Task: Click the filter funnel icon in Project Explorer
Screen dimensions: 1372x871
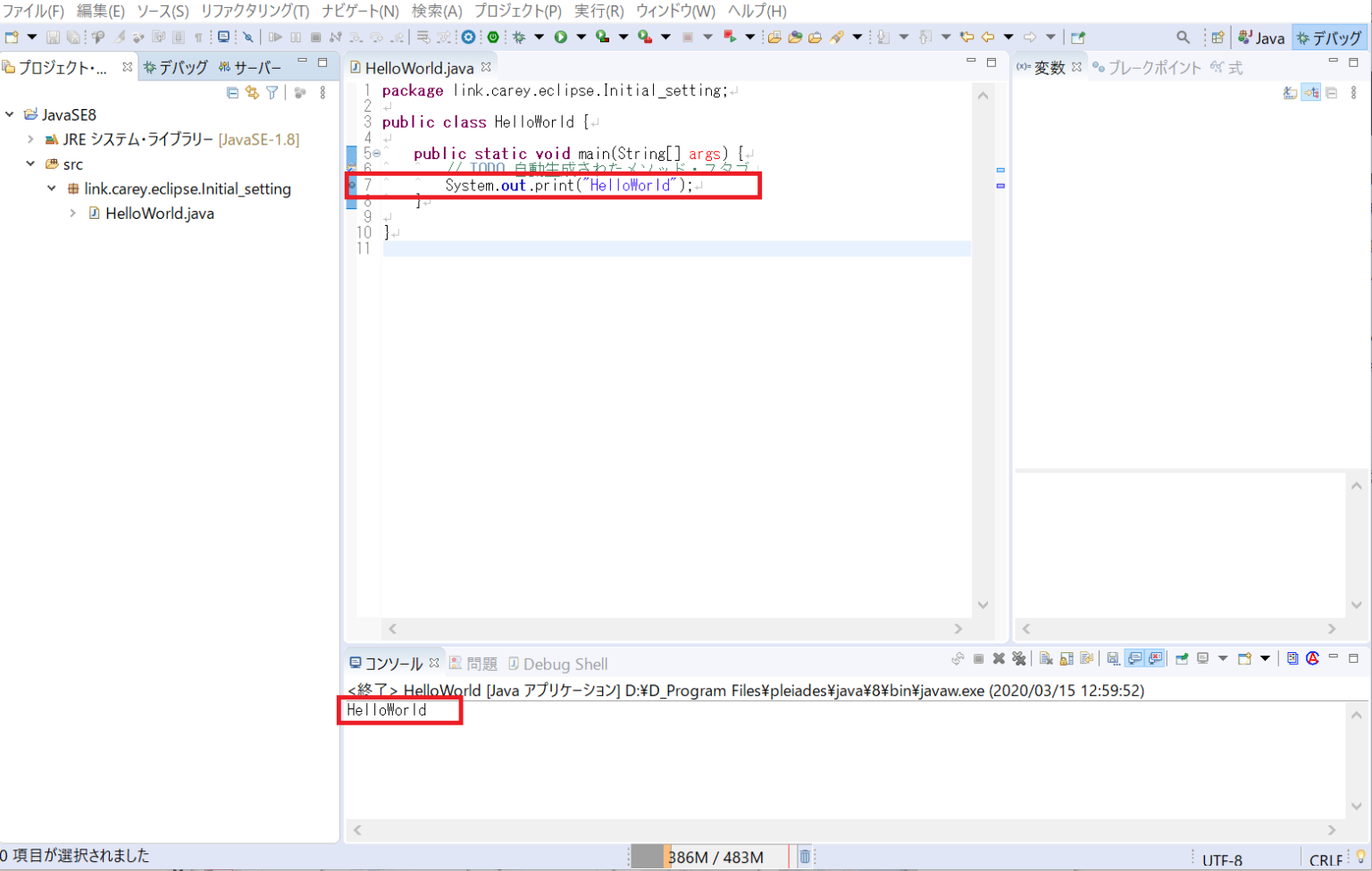Action: click(x=272, y=92)
